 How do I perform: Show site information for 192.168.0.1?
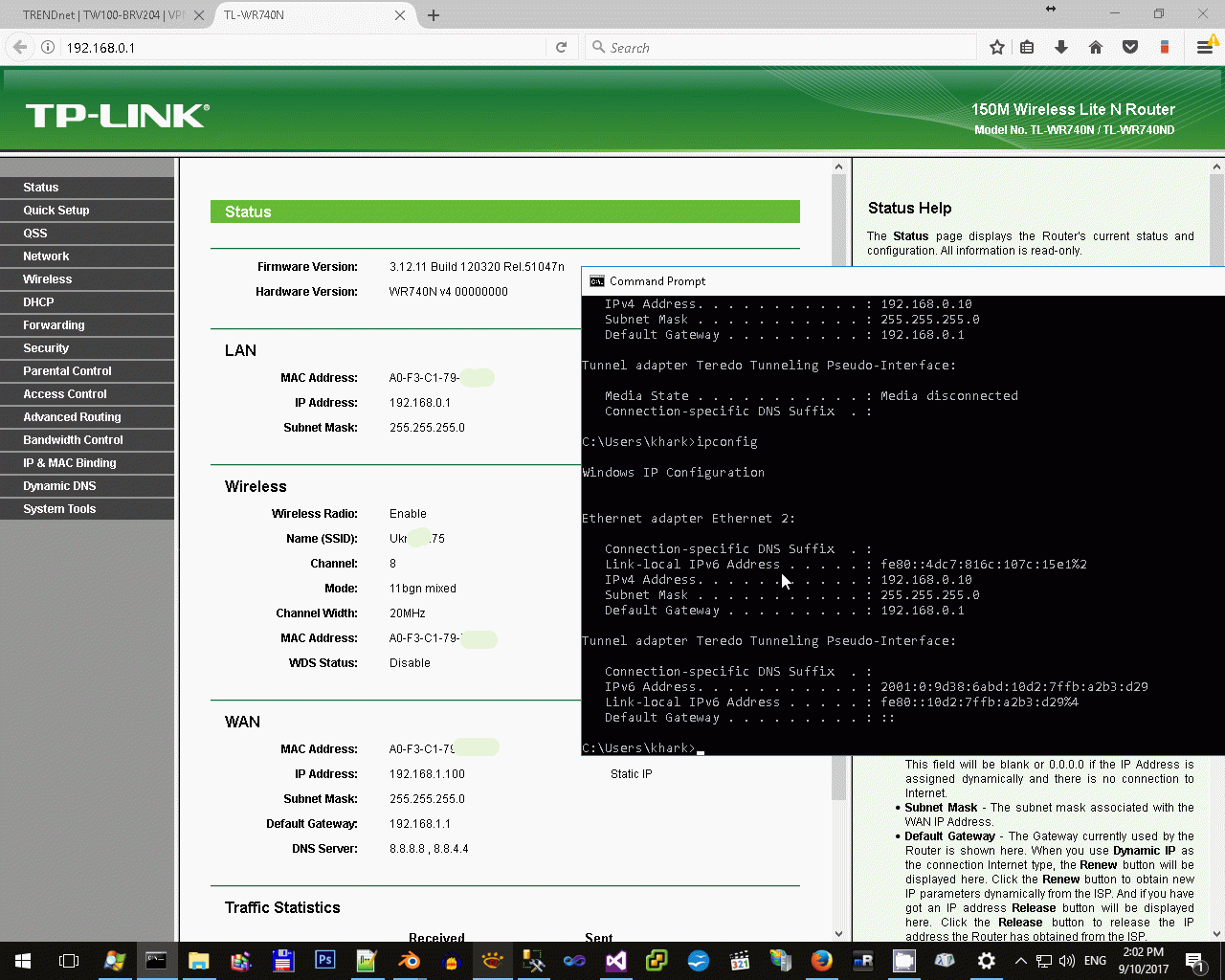(x=48, y=47)
